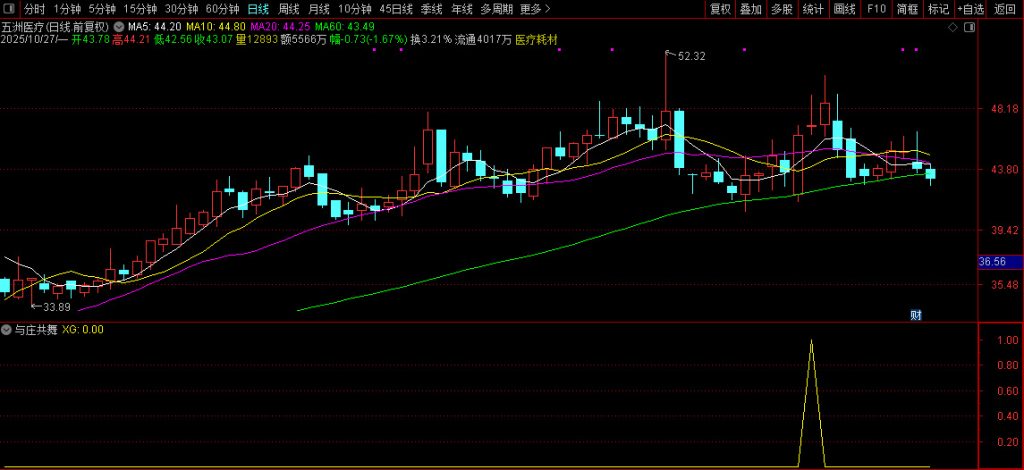Click the top-left chart menu icon
This screenshot has width=1024, height=470.
coord(8,9)
